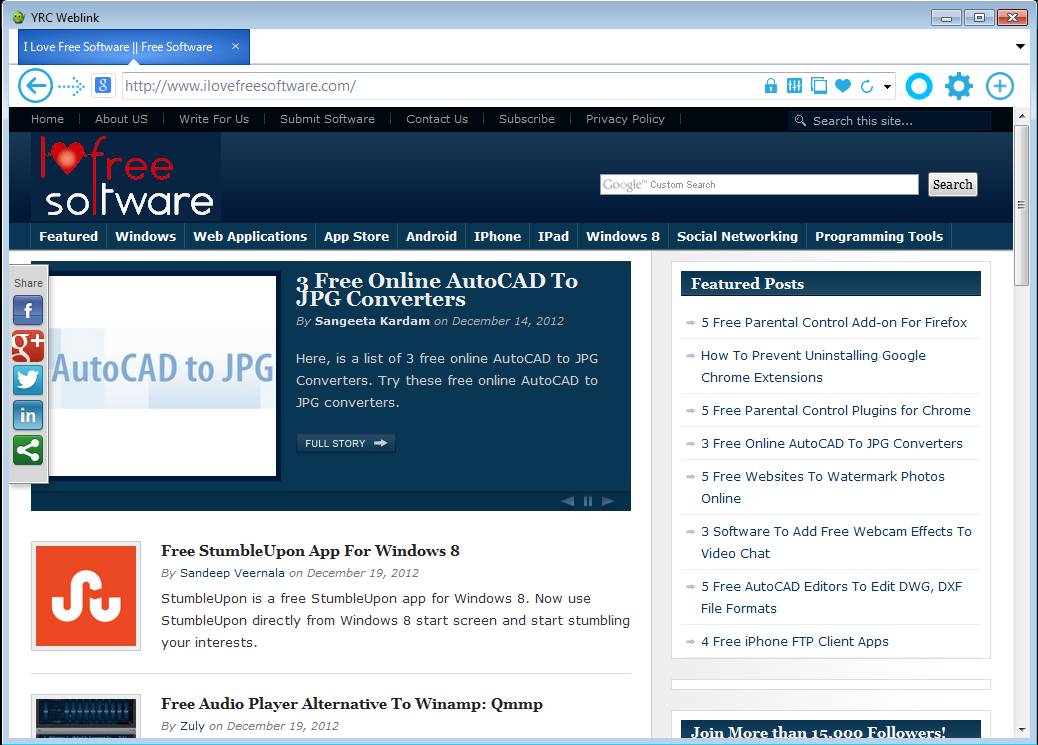
Task: Open the FULL STORY button
Action: [x=346, y=443]
